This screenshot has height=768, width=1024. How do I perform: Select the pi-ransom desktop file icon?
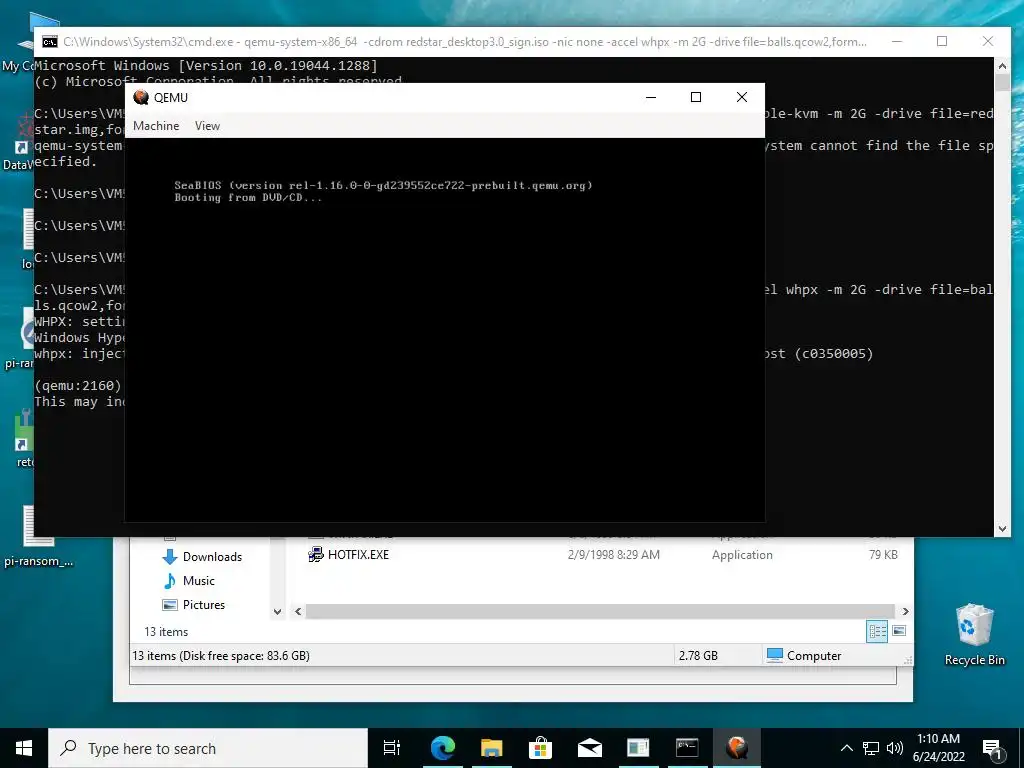pos(39,536)
